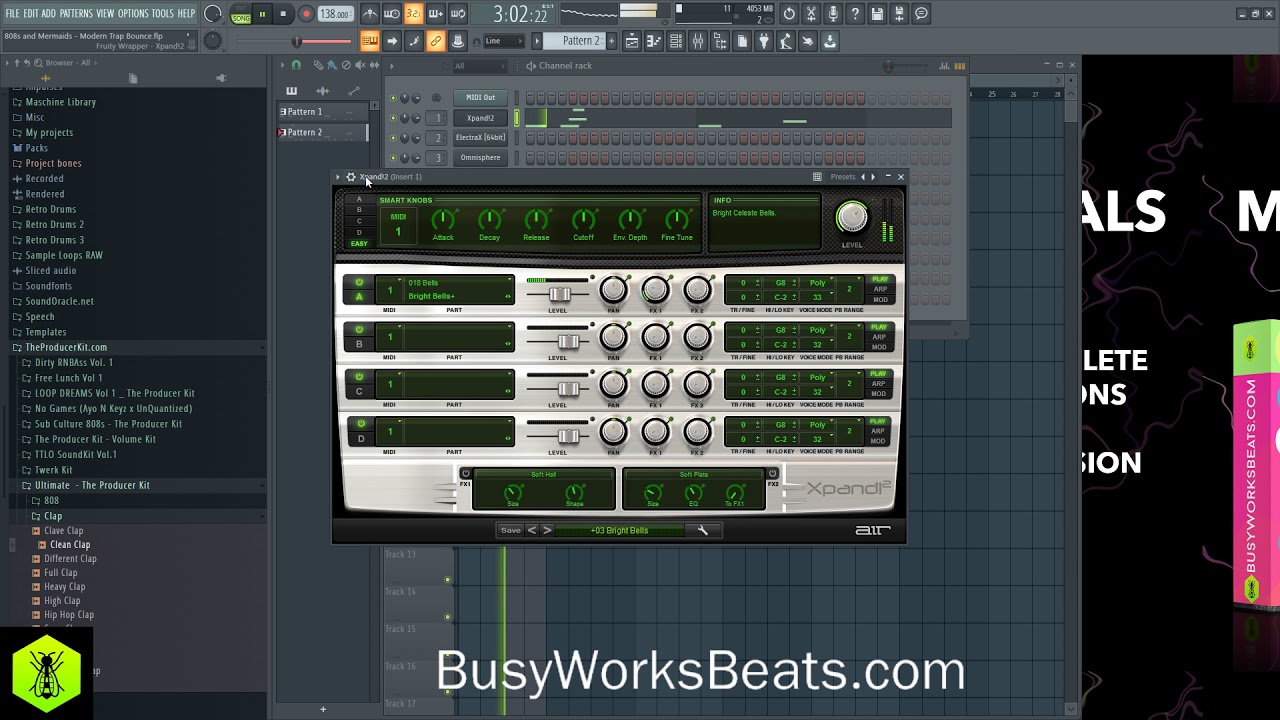Click the Pattern/Song mode switch
1280x720 pixels.
(x=241, y=14)
